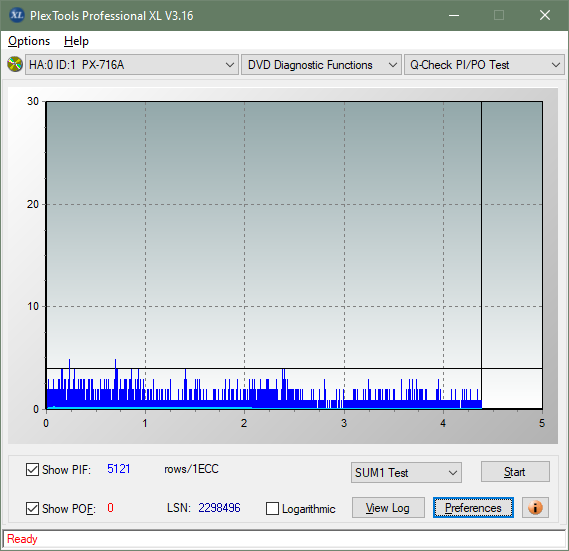Click the LSN value 2298496
The height and width of the screenshot is (551, 569).
pos(219,508)
